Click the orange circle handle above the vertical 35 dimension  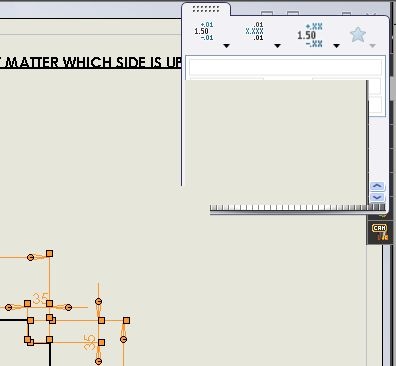pos(98,301)
